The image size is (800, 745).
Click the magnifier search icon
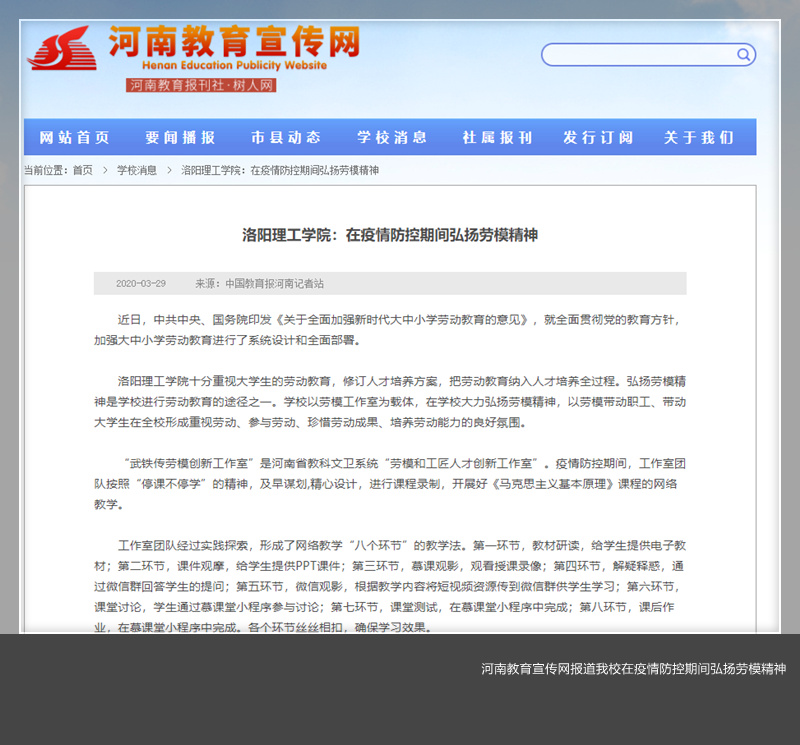point(743,55)
